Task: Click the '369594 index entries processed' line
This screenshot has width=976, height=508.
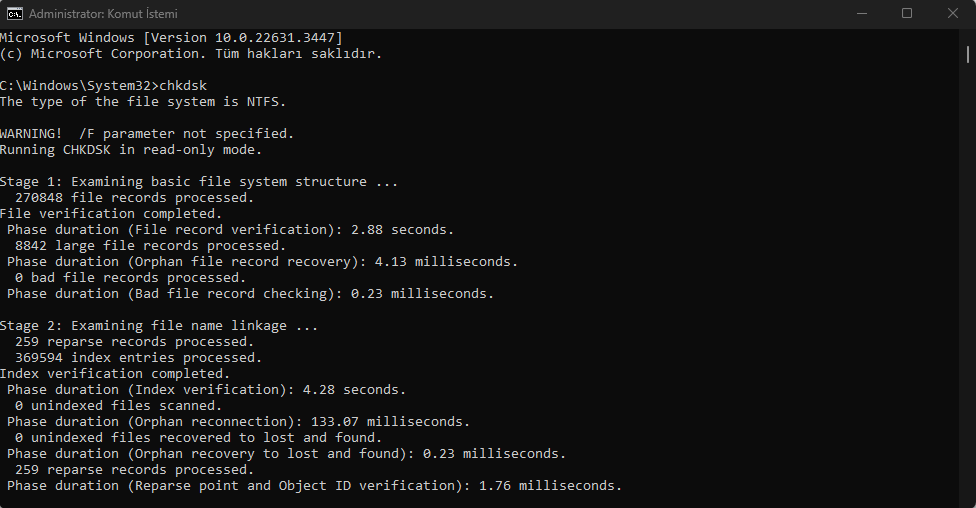Action: (138, 357)
